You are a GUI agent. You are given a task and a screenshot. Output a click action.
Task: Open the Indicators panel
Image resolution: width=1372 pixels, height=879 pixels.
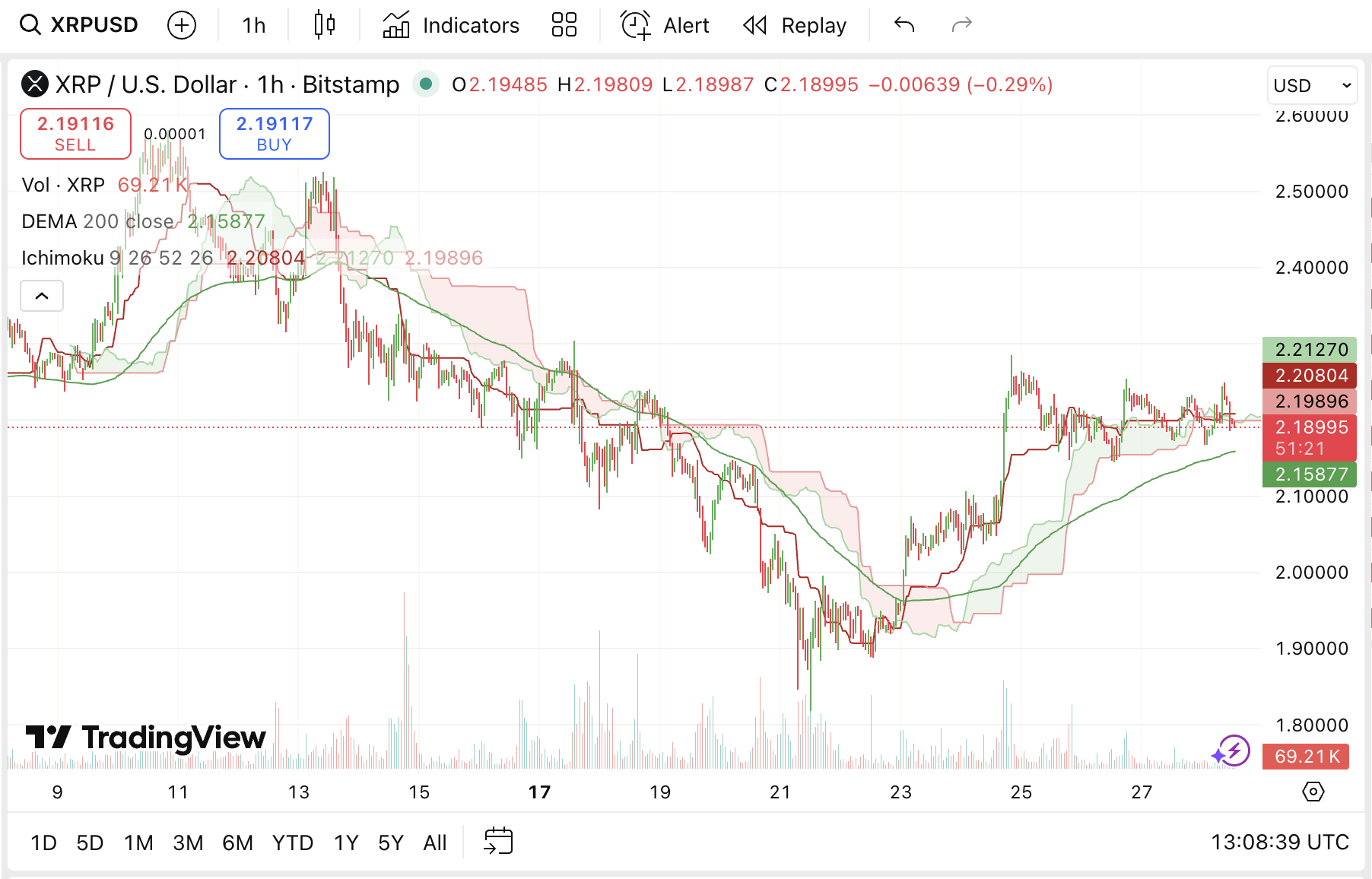pyautogui.click(x=451, y=25)
